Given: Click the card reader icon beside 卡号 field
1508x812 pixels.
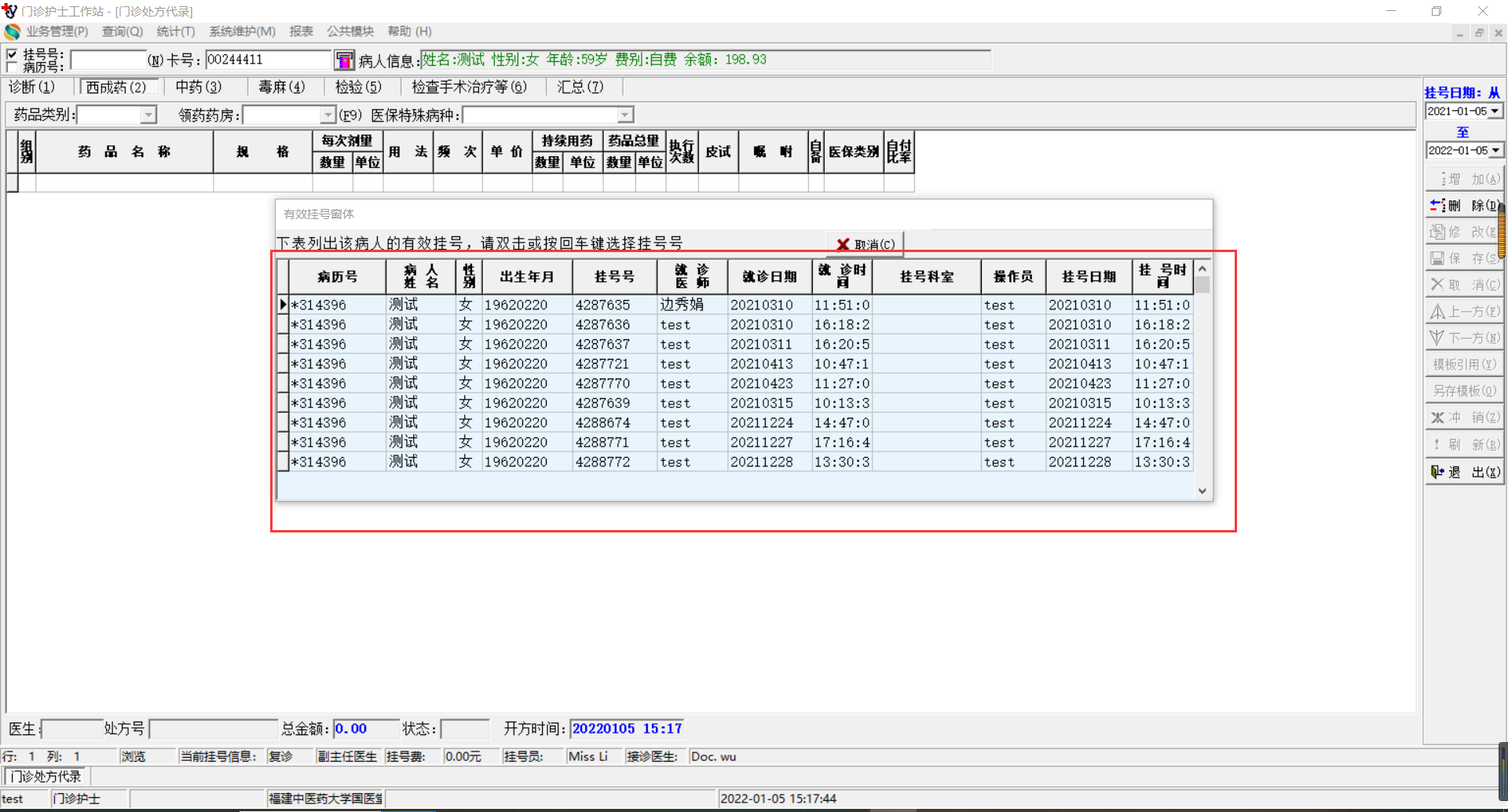Looking at the screenshot, I should [x=344, y=60].
